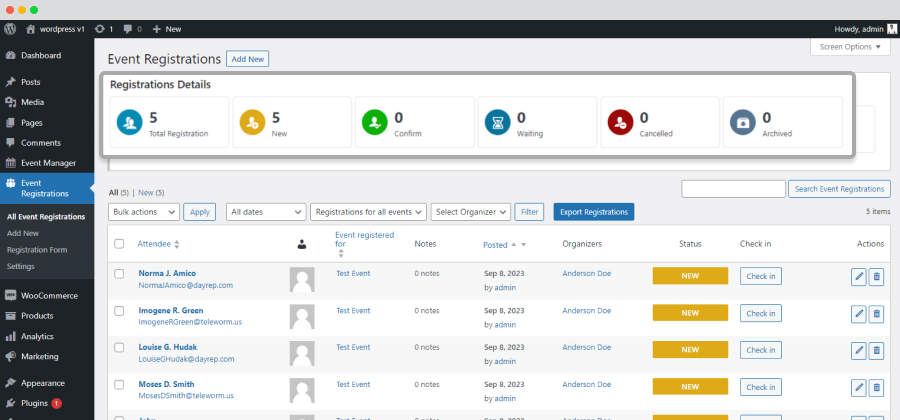Open the Bulk actions dropdown
The height and width of the screenshot is (420, 900).
click(x=143, y=212)
